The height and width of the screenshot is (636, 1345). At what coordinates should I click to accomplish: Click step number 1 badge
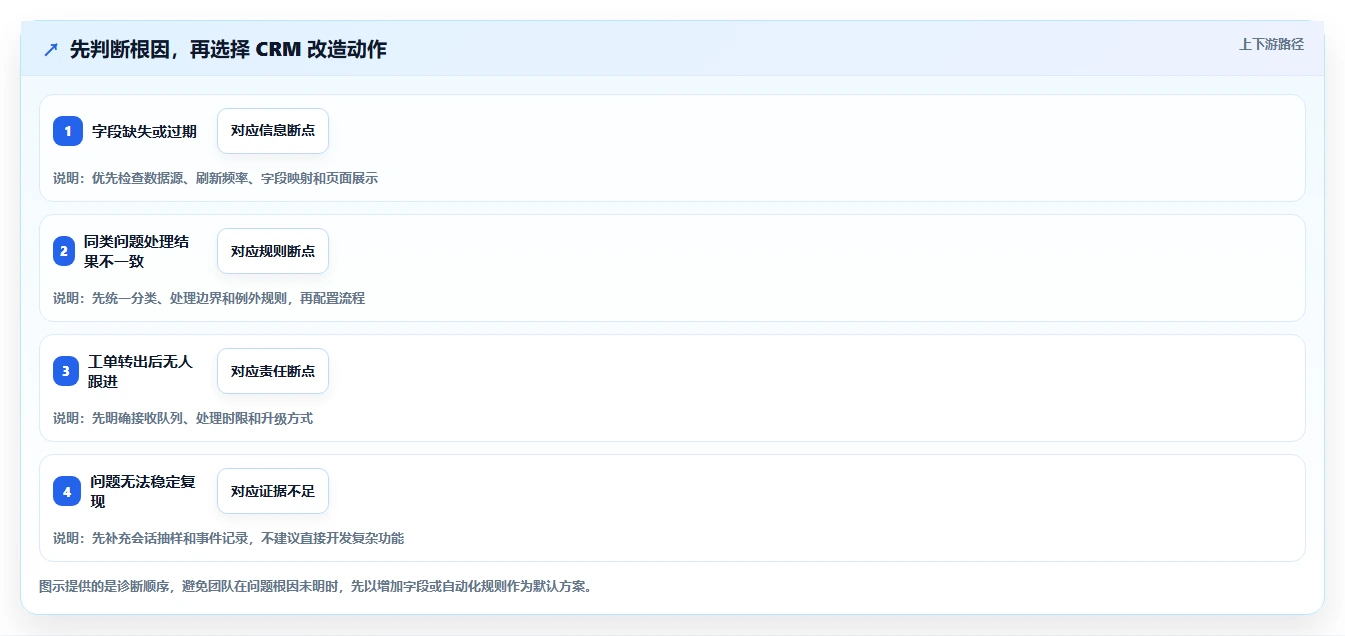click(68, 131)
